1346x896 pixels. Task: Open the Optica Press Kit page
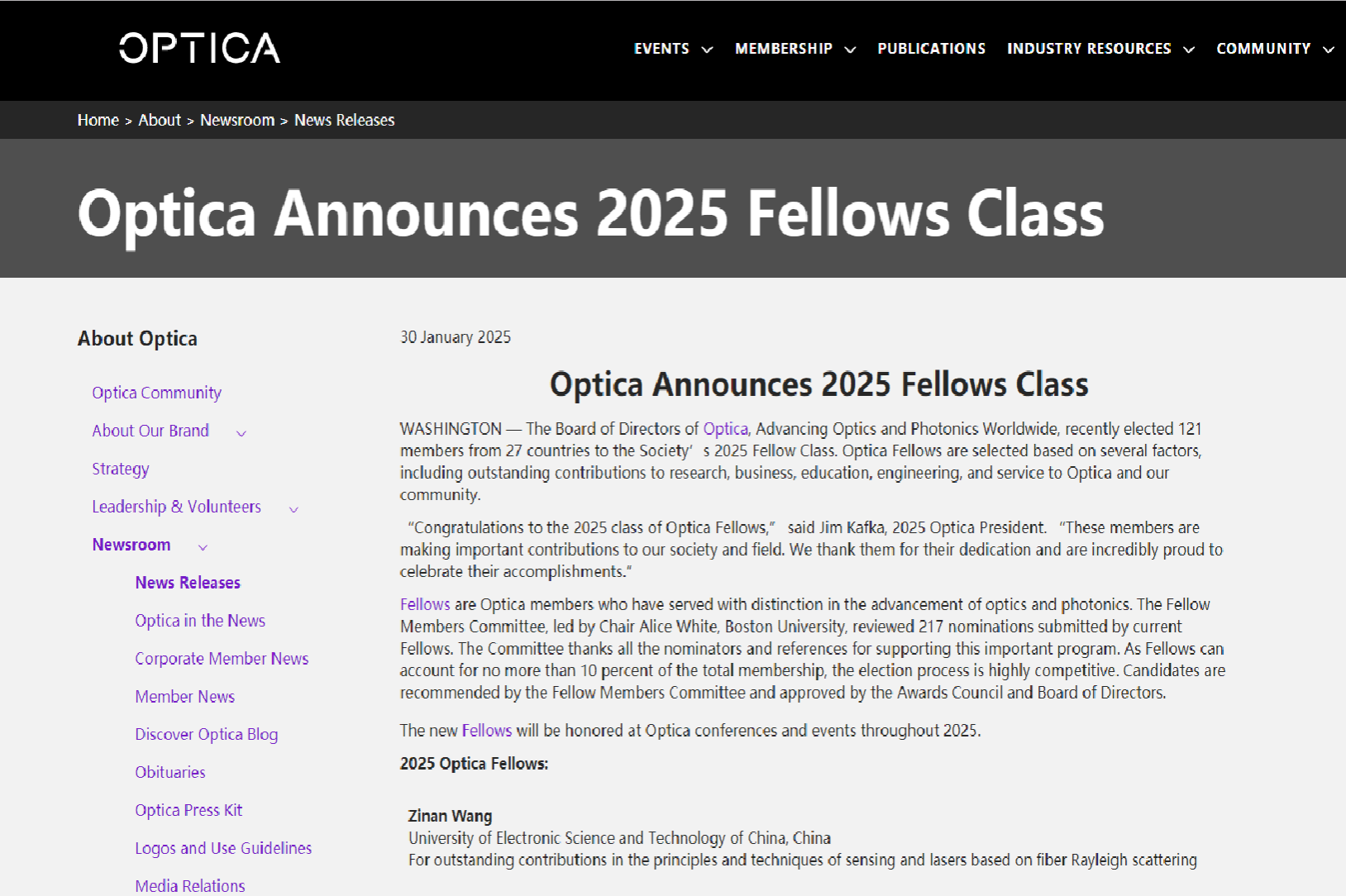pyautogui.click(x=189, y=811)
